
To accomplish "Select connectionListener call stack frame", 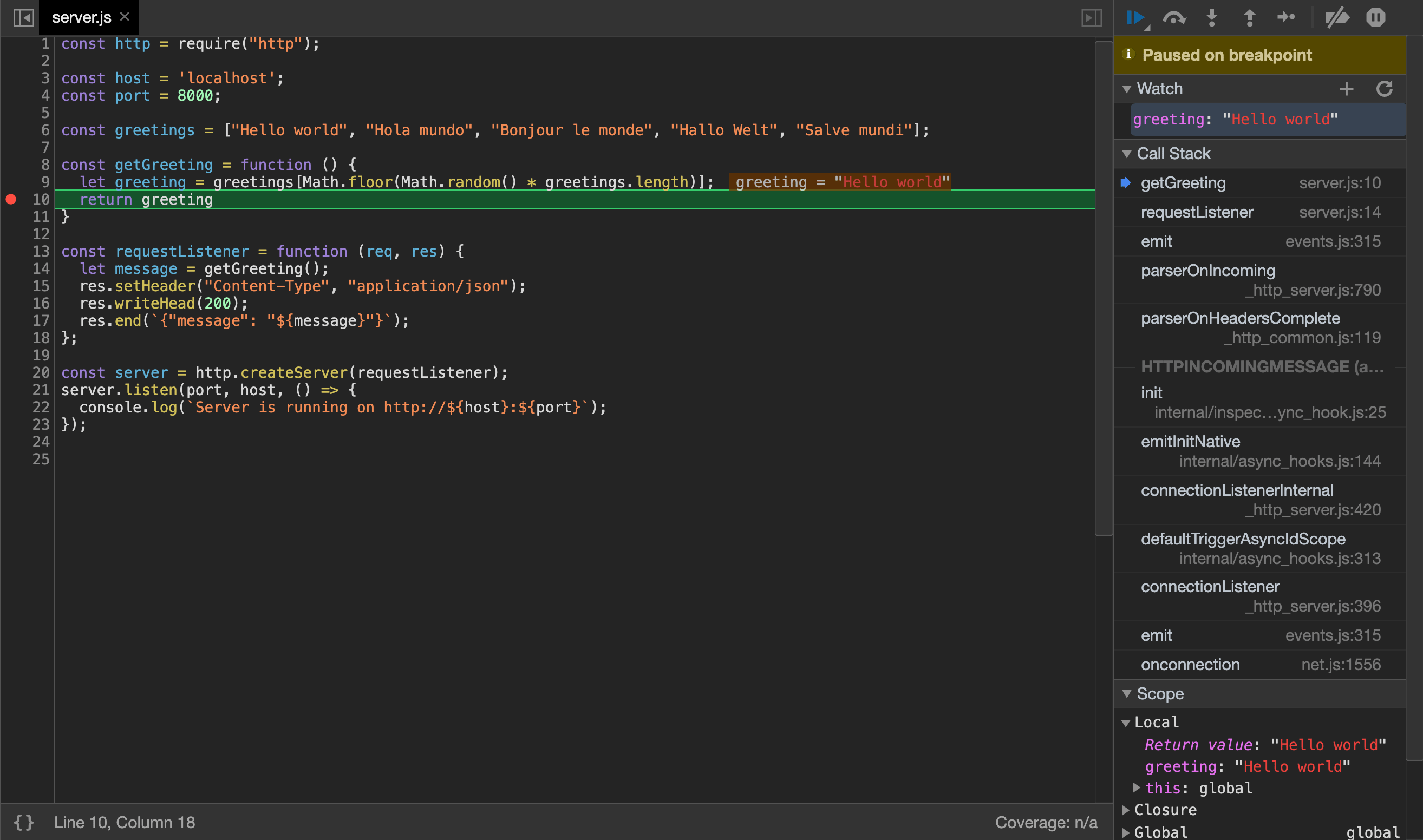I will [1260, 596].
